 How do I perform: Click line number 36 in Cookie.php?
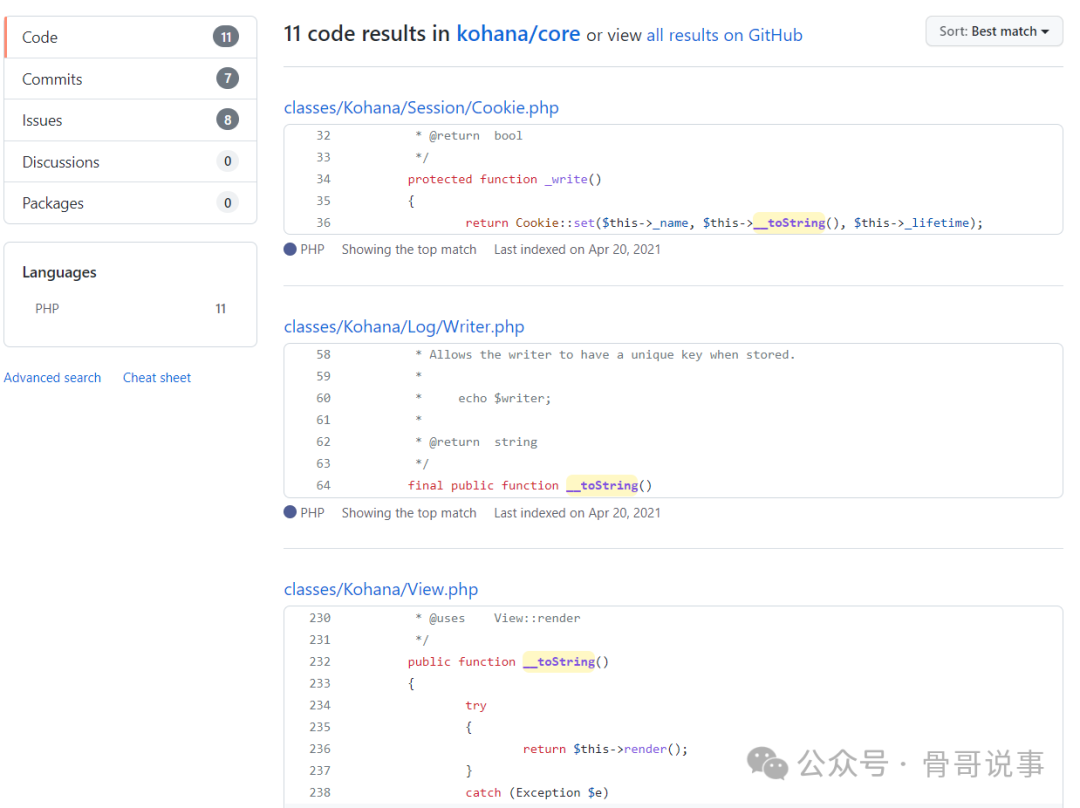point(323,222)
